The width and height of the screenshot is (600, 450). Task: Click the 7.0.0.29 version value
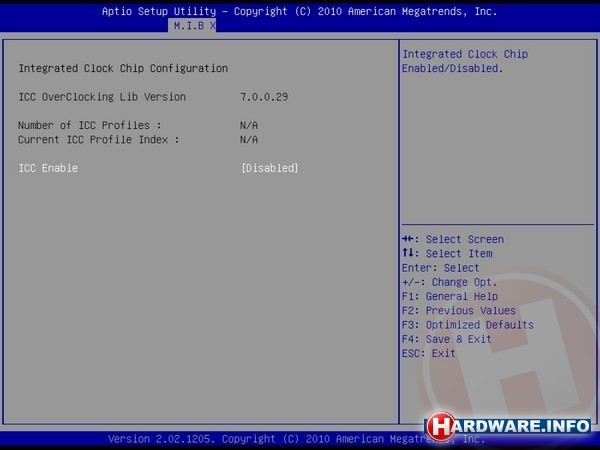click(263, 97)
